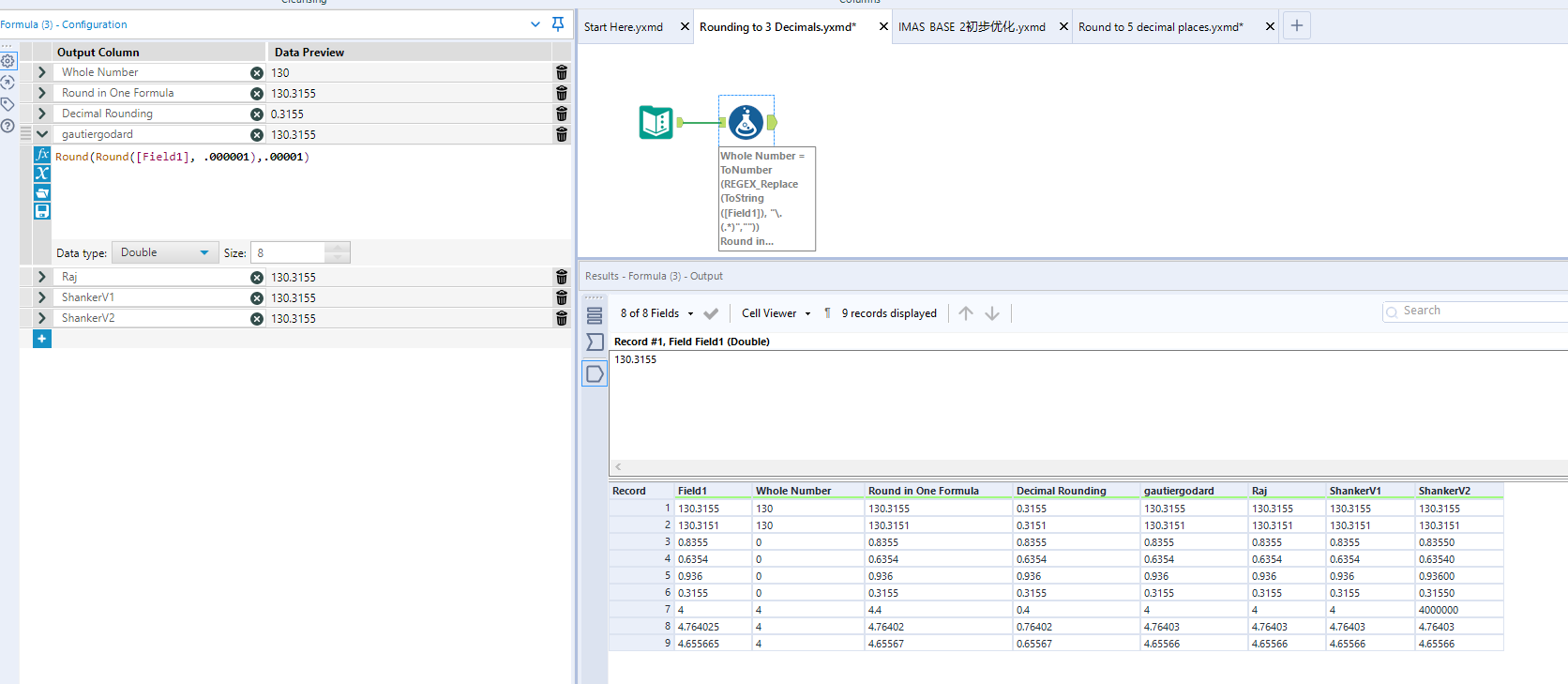Collapse the gautiergodard expression row
The width and height of the screenshot is (1568, 684).
click(41, 134)
